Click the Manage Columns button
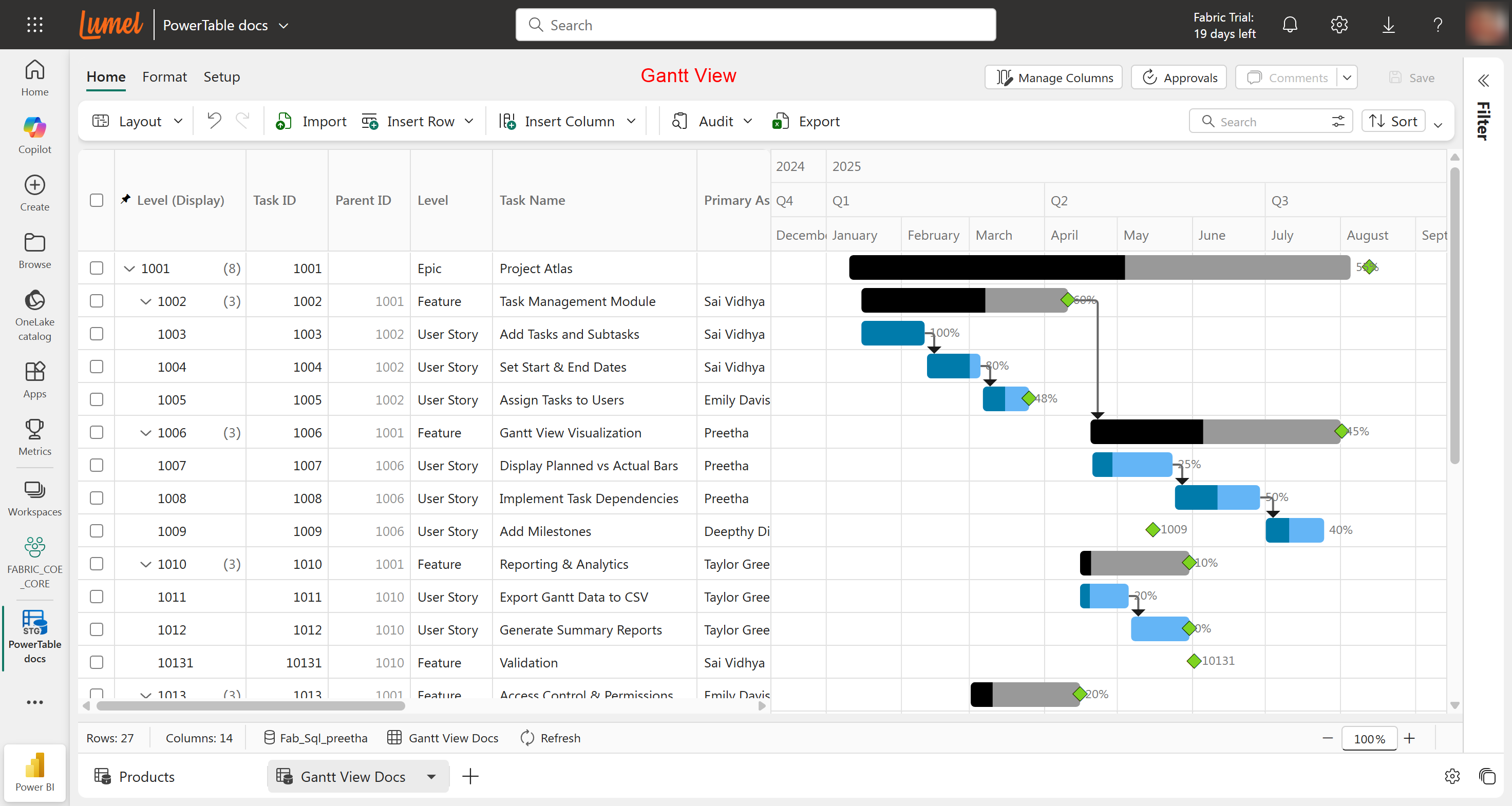1512x806 pixels. (x=1053, y=78)
